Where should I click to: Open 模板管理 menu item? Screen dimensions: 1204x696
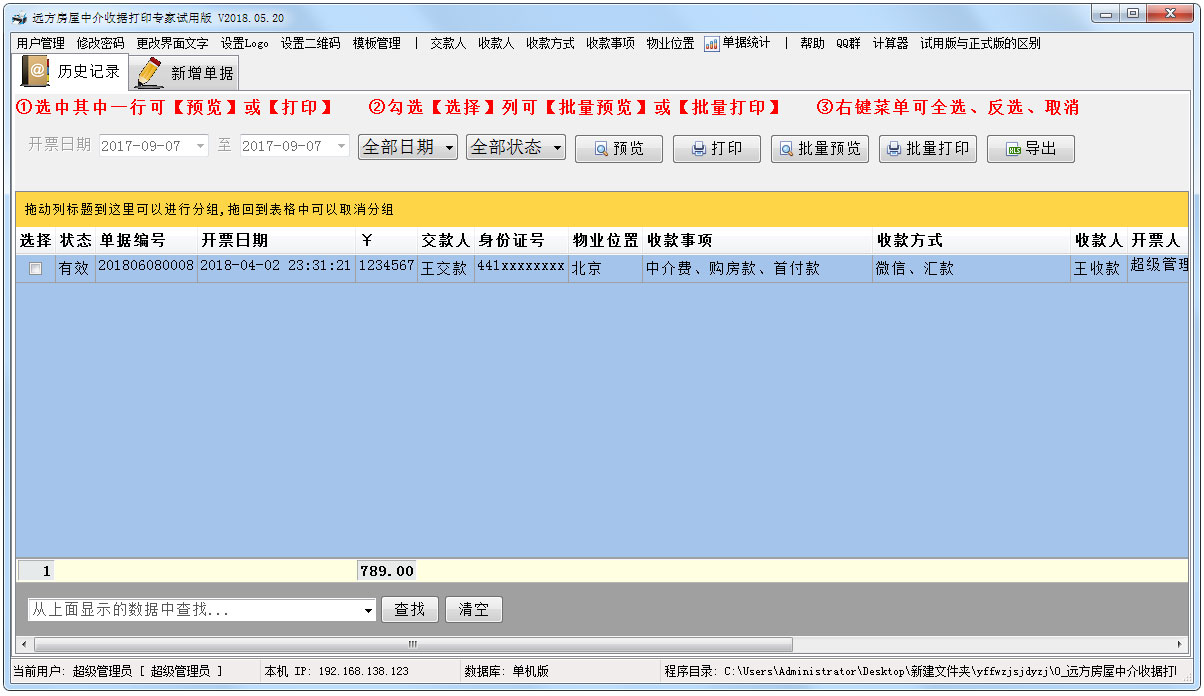pos(377,44)
